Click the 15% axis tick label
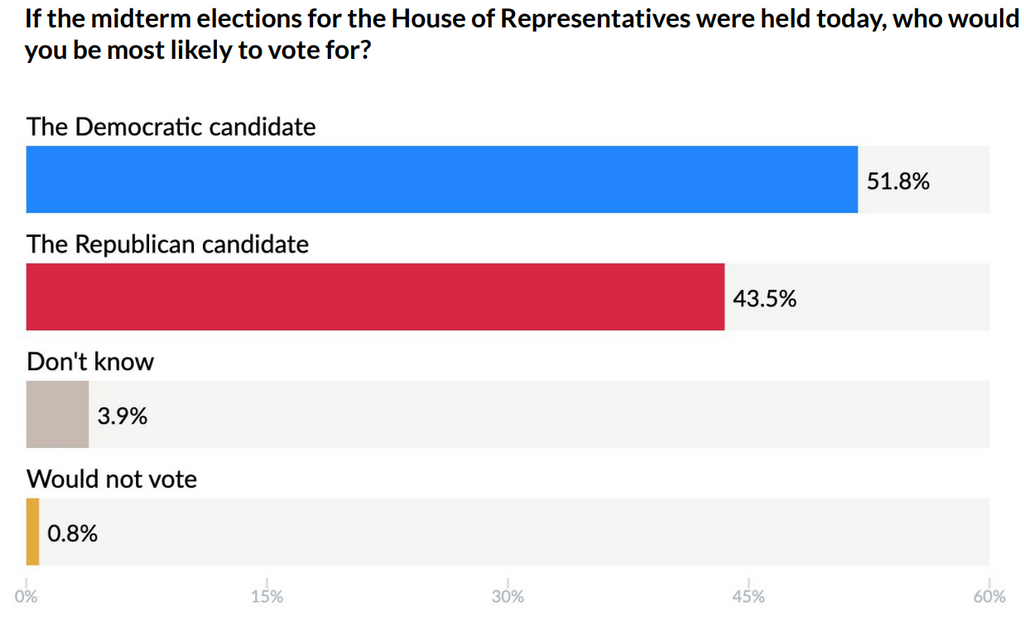1024x623 pixels. coord(267,597)
